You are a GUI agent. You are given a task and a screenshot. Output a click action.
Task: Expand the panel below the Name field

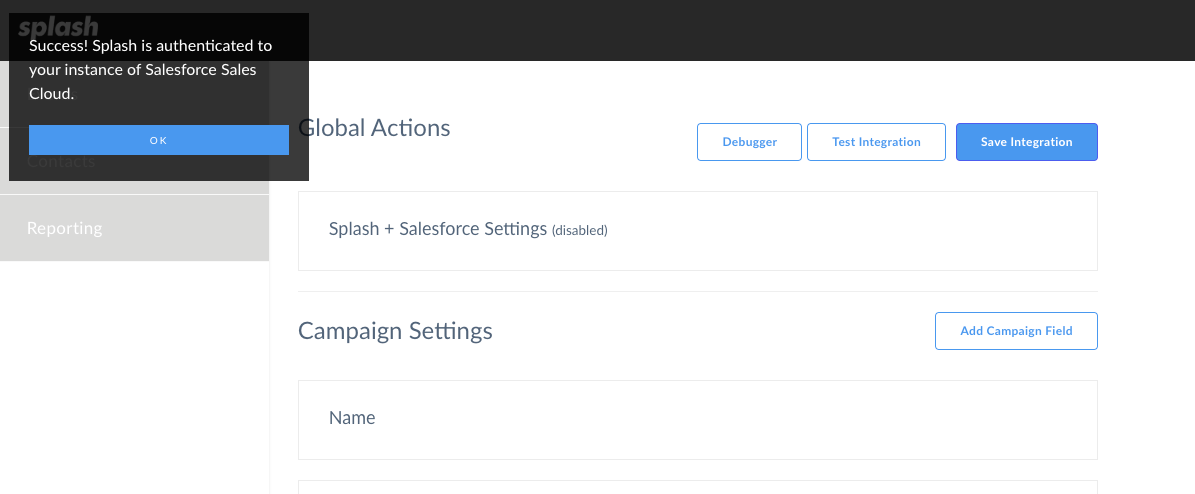[x=697, y=487]
